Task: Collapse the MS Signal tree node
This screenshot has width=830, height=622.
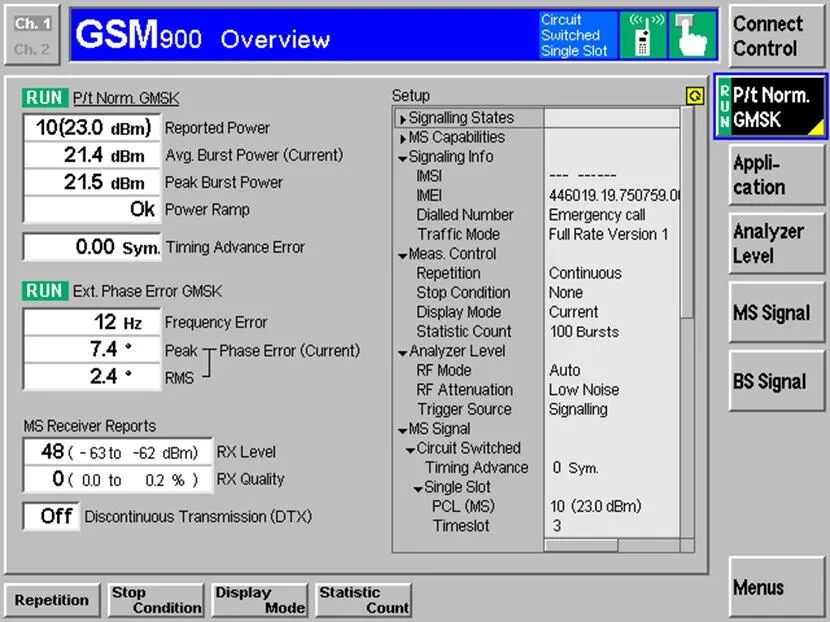Action: (x=402, y=430)
